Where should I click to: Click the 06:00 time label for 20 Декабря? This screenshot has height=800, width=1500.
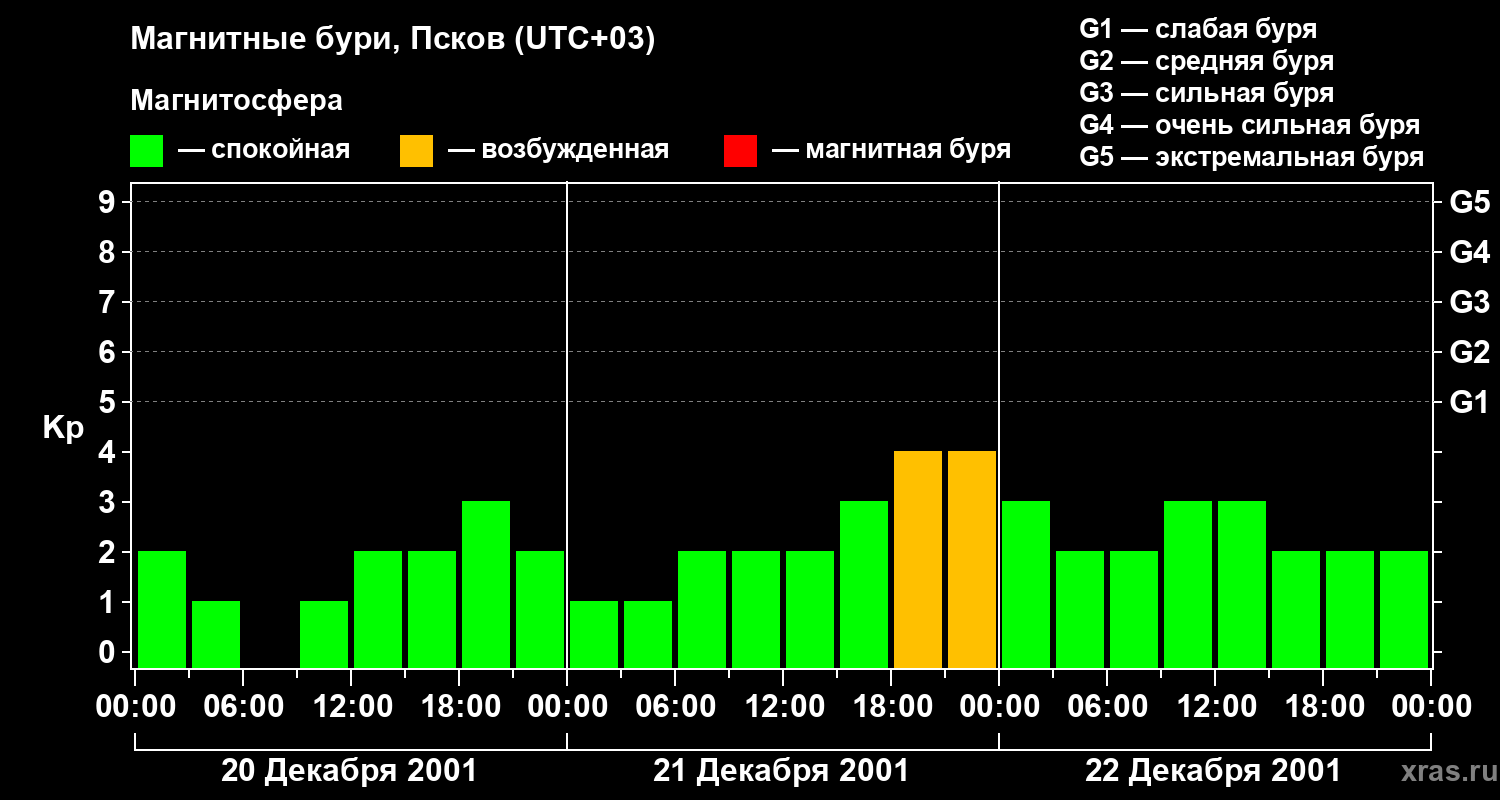pyautogui.click(x=243, y=707)
